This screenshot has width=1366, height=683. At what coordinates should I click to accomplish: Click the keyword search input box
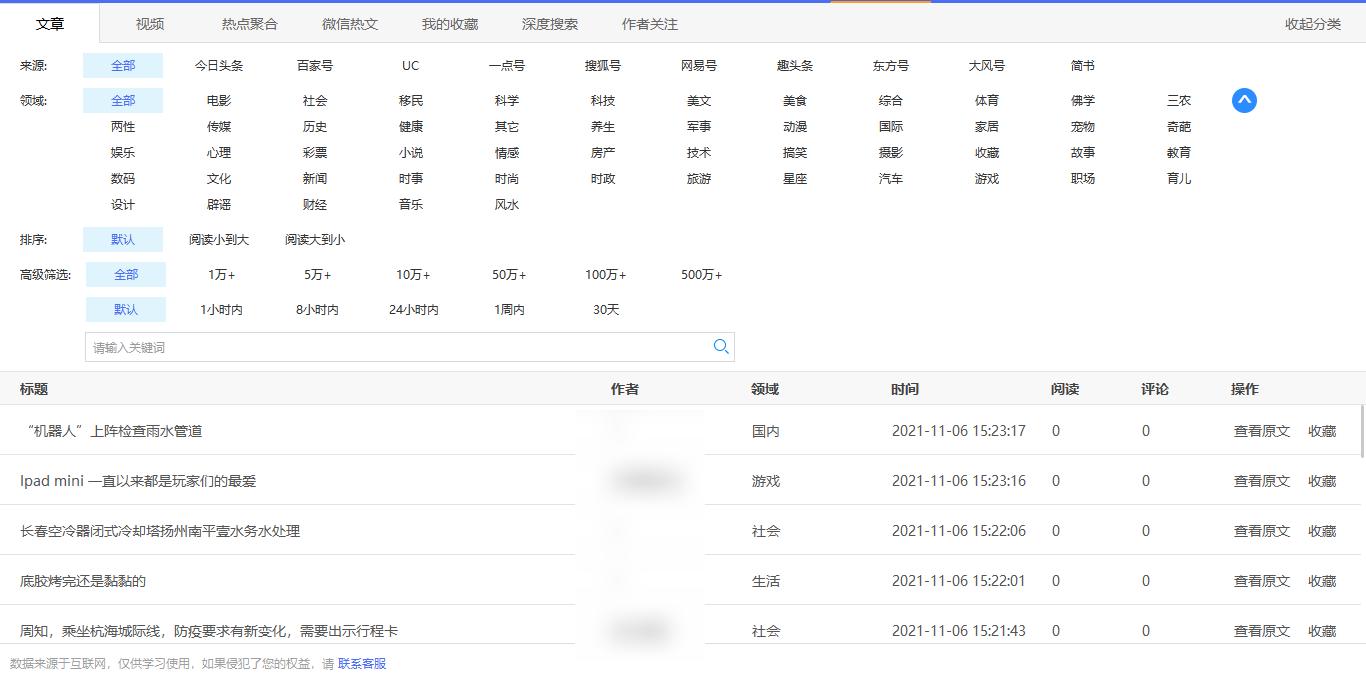coord(400,346)
